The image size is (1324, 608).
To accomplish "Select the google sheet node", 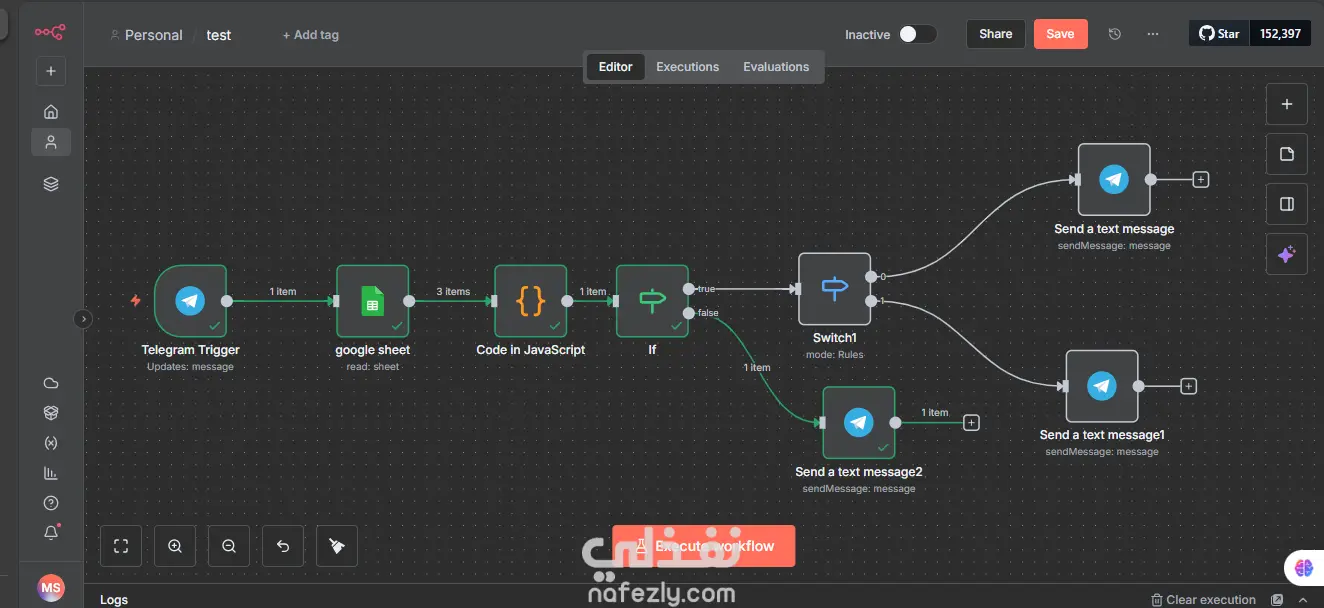I will click(x=372, y=301).
